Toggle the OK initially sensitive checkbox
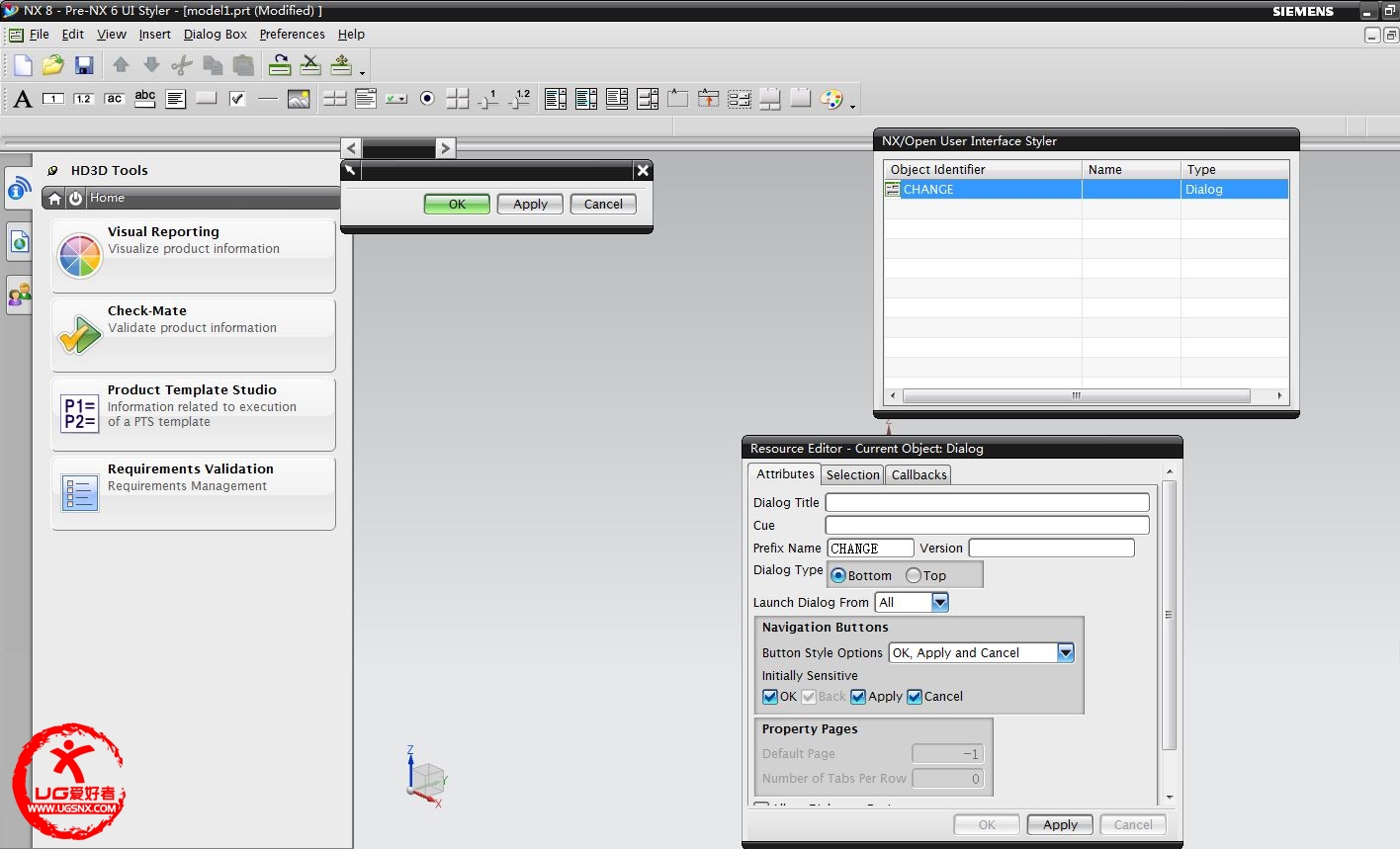This screenshot has width=1400, height=849. click(x=770, y=697)
